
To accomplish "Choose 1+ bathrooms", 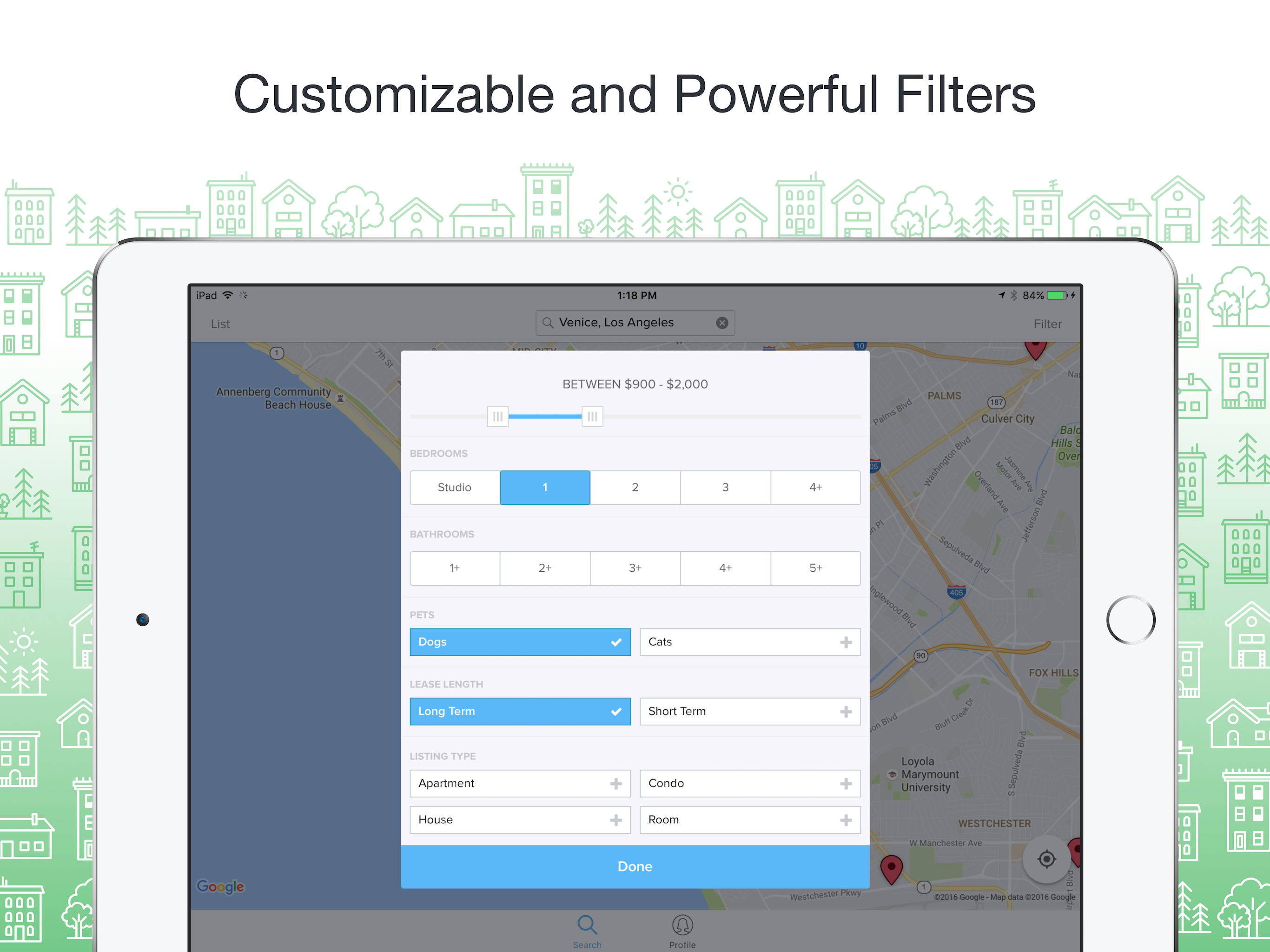I will 455,568.
